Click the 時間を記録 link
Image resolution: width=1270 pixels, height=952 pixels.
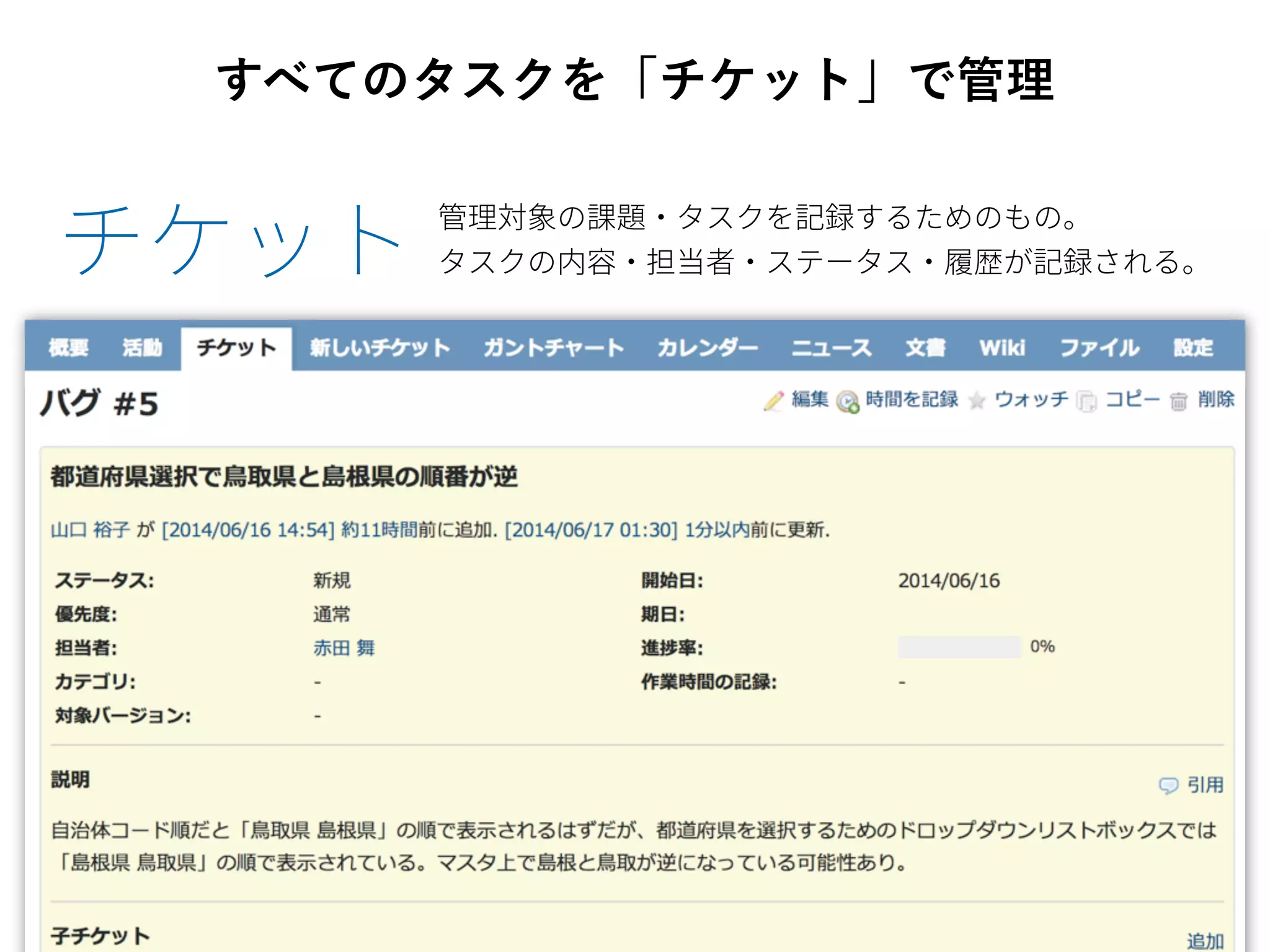(x=912, y=399)
